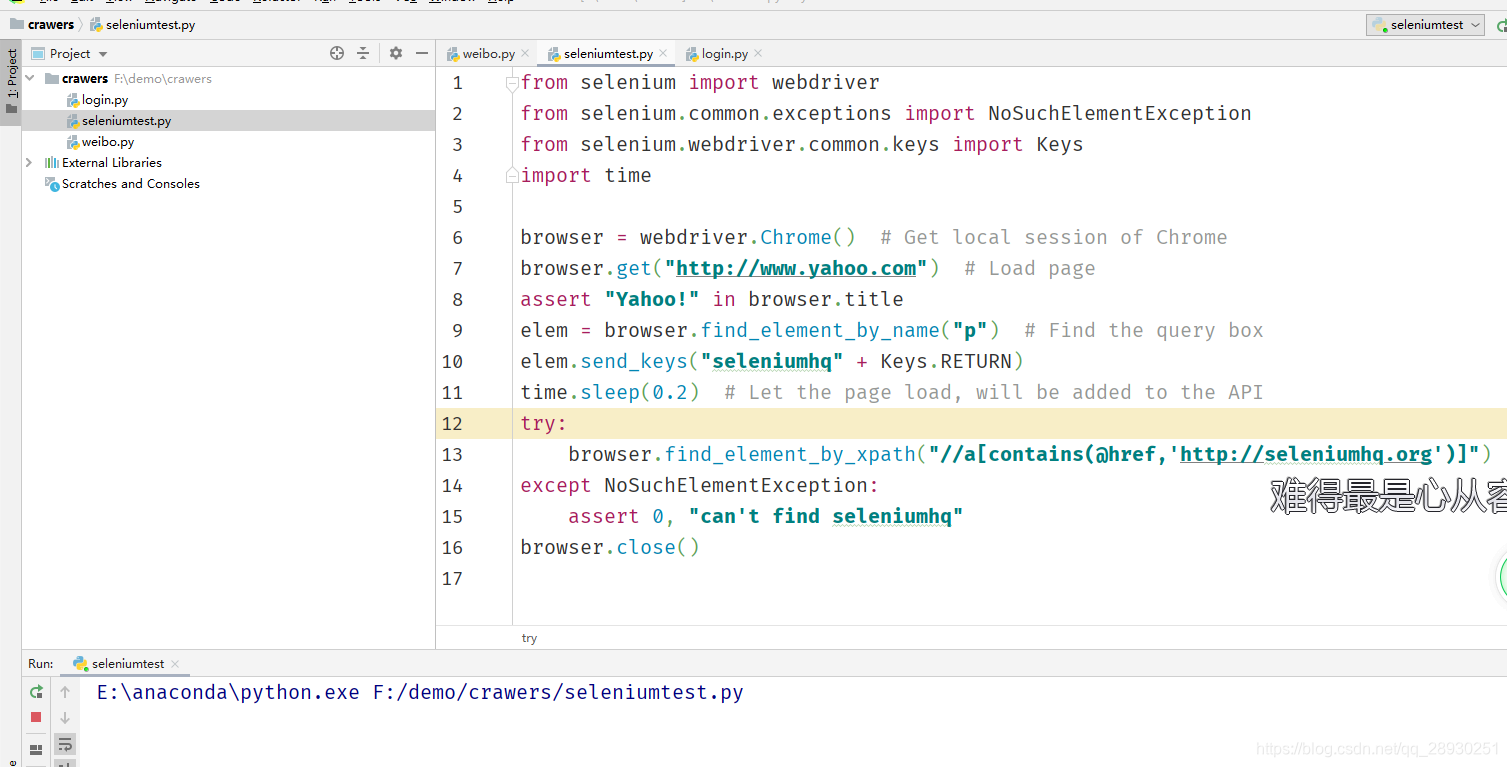Screen dimensions: 1507x767
Task: Hide the Project tool window
Action: 422,53
